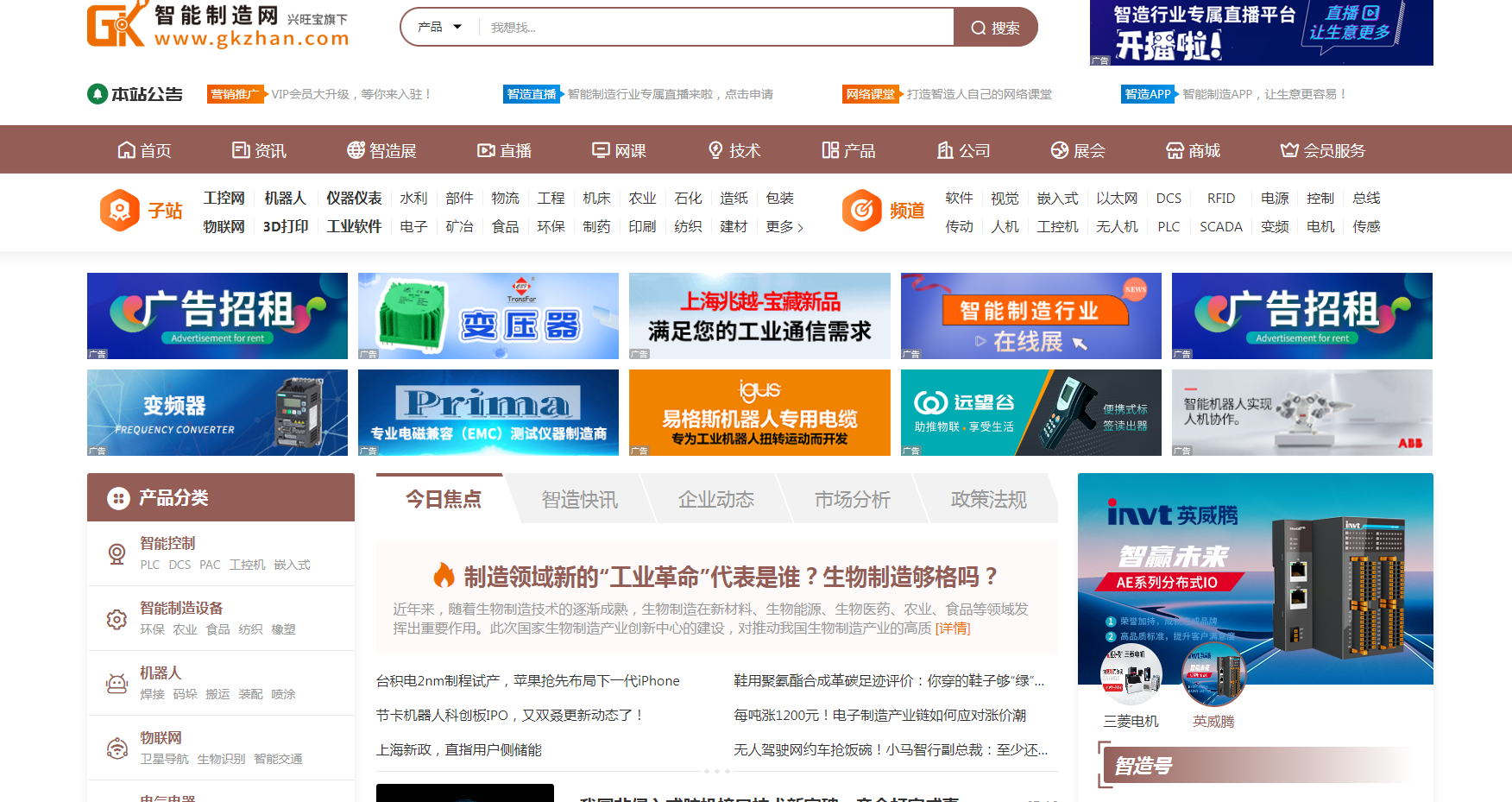Open 上海新政，直指用户侧储能 news item

click(459, 750)
